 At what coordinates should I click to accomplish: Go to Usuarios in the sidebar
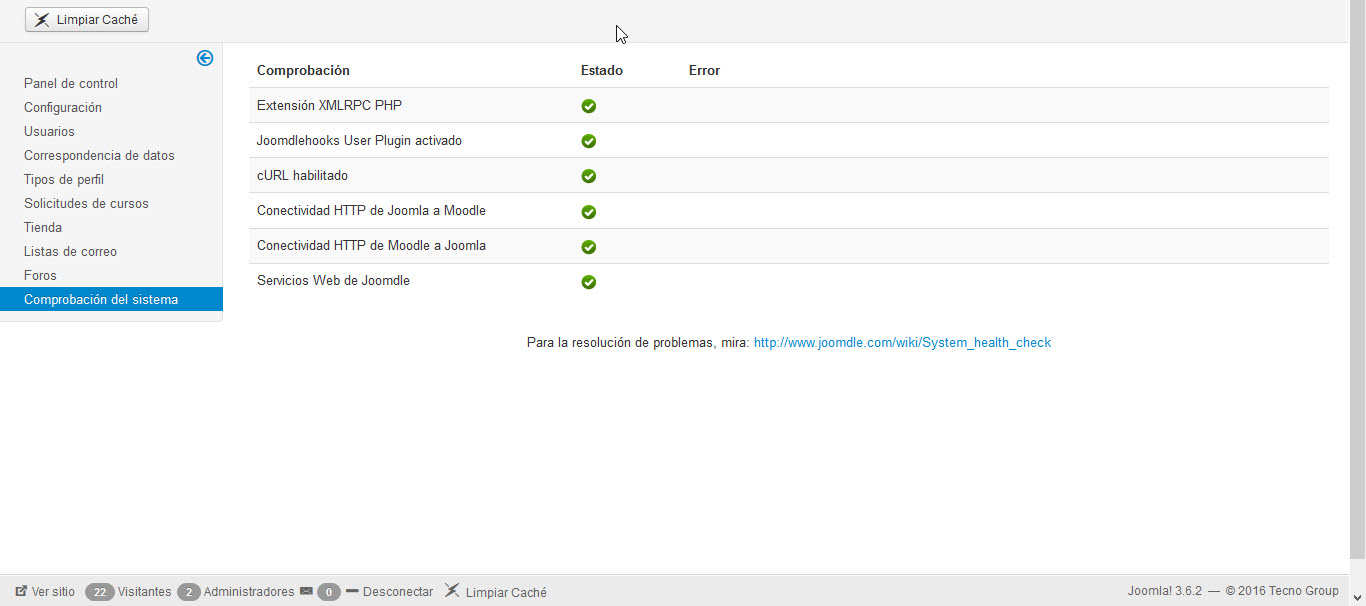[x=49, y=132]
